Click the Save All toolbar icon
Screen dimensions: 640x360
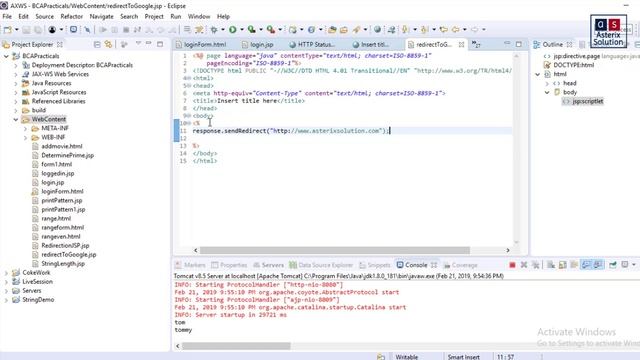pyautogui.click(x=38, y=29)
